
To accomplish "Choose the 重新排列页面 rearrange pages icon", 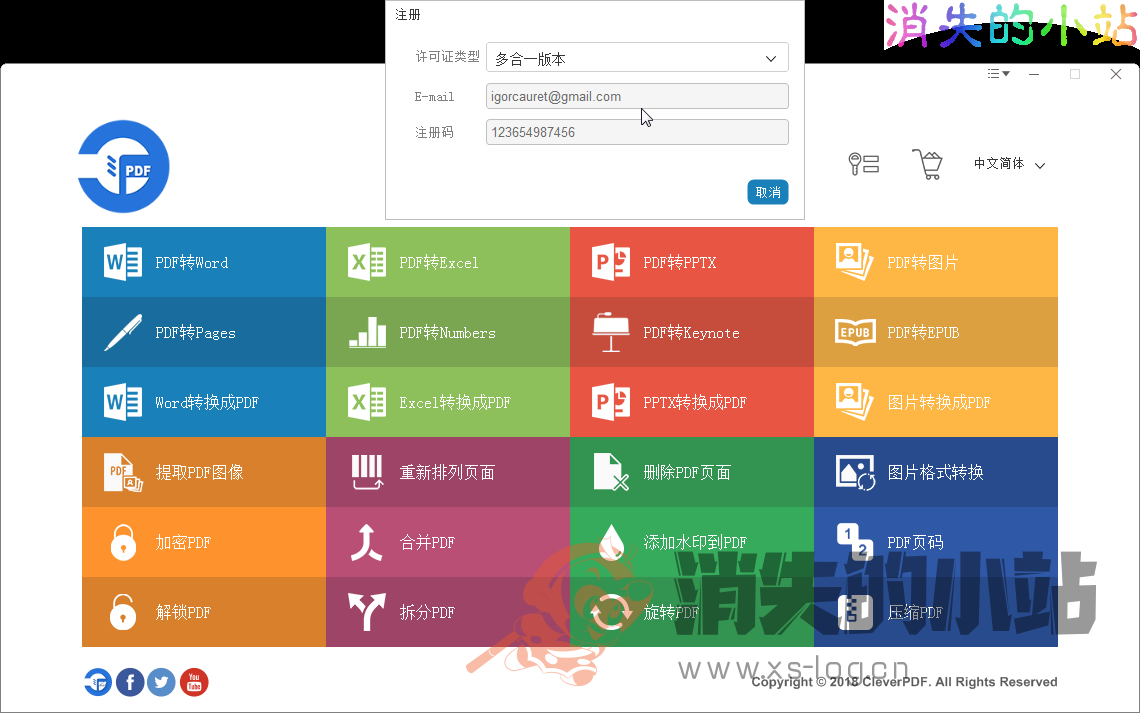I will (367, 472).
